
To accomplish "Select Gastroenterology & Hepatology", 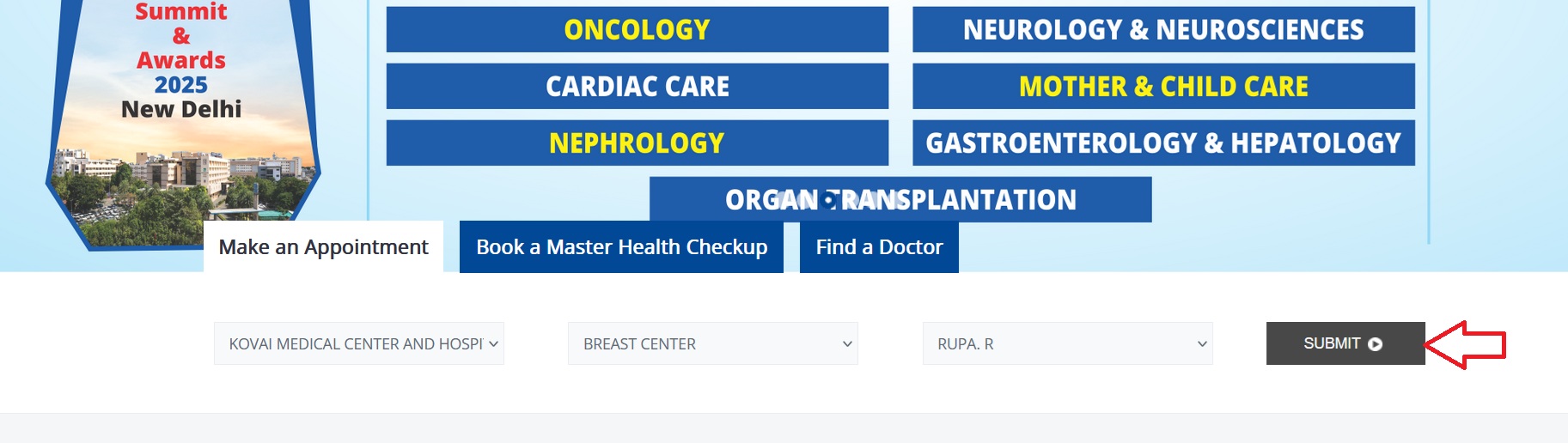I will [x=1163, y=143].
